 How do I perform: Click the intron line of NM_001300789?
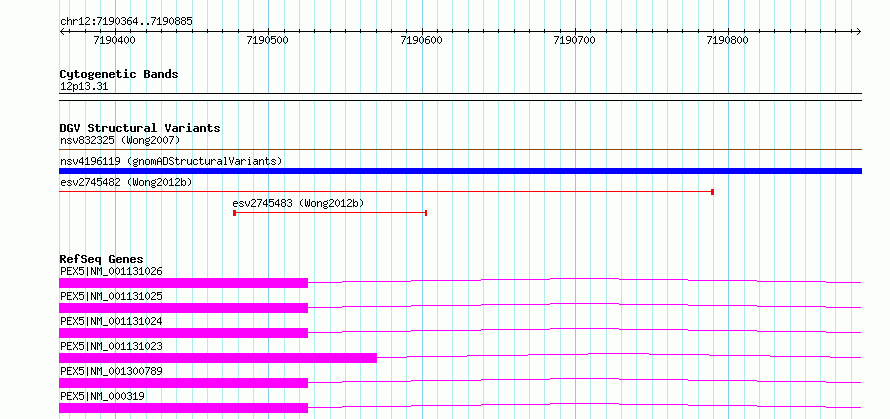(x=585, y=380)
